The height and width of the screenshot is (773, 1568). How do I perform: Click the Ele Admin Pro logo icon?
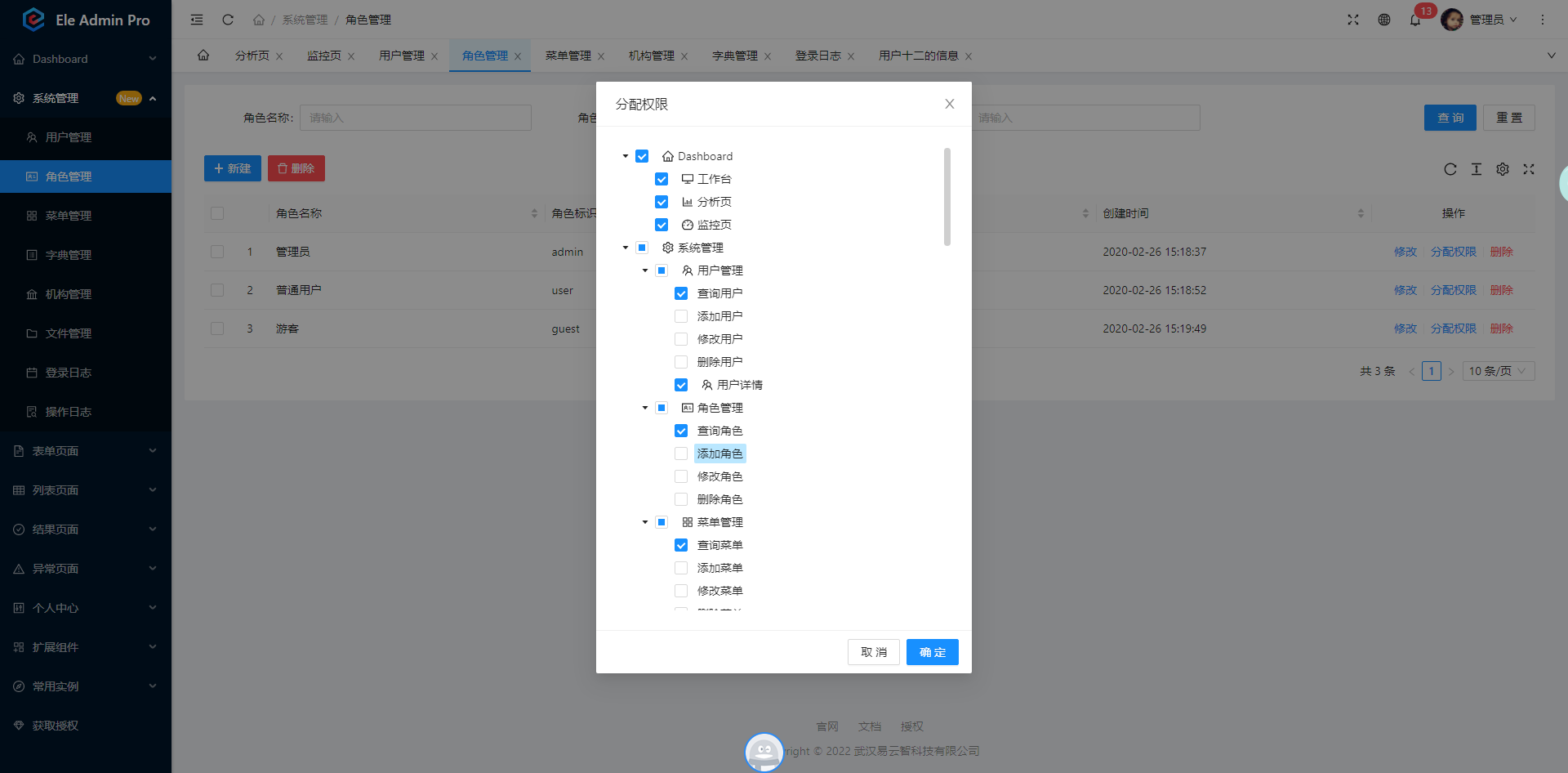33,19
